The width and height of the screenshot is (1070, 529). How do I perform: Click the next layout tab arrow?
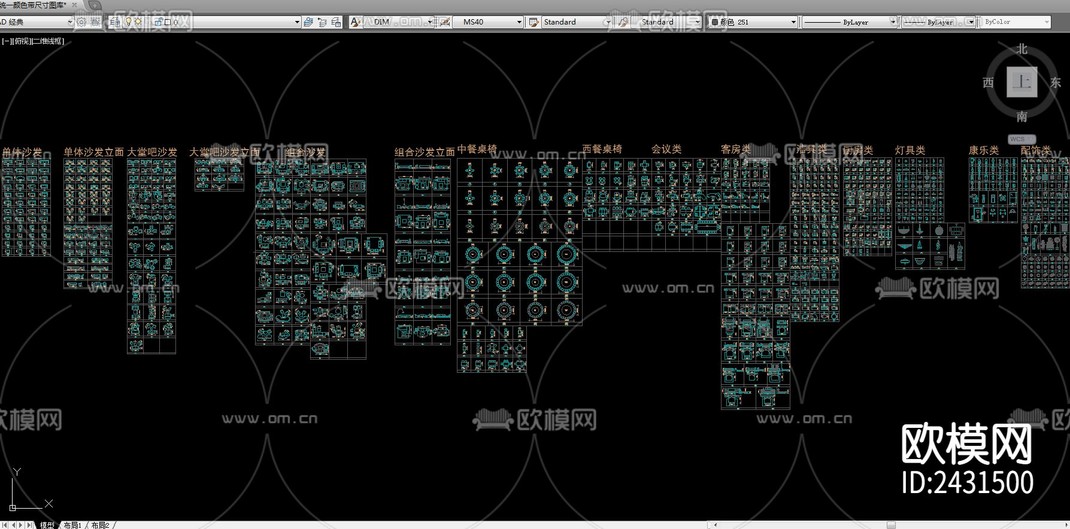[x=20, y=525]
